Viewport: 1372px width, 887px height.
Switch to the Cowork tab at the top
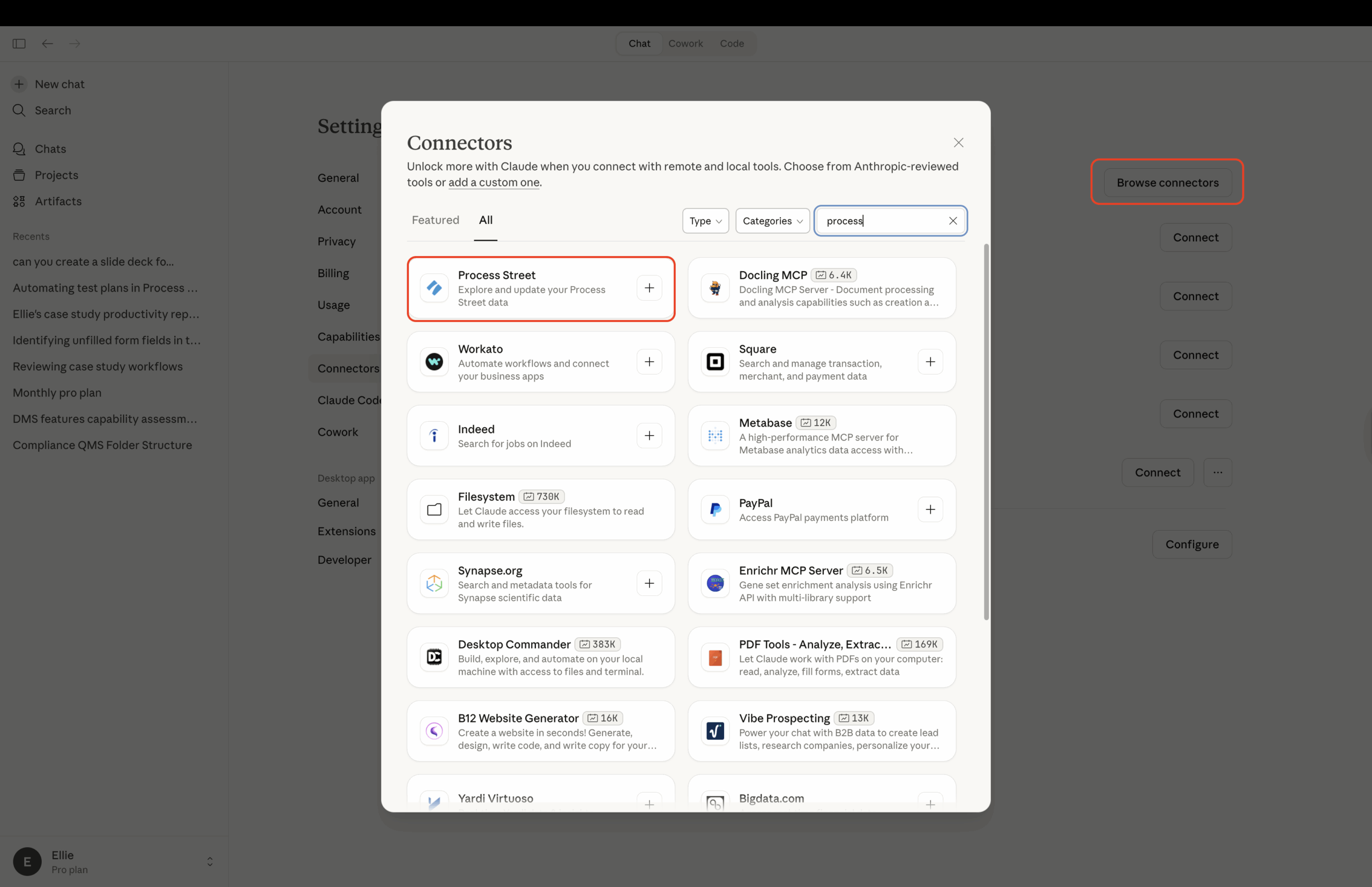(x=685, y=43)
